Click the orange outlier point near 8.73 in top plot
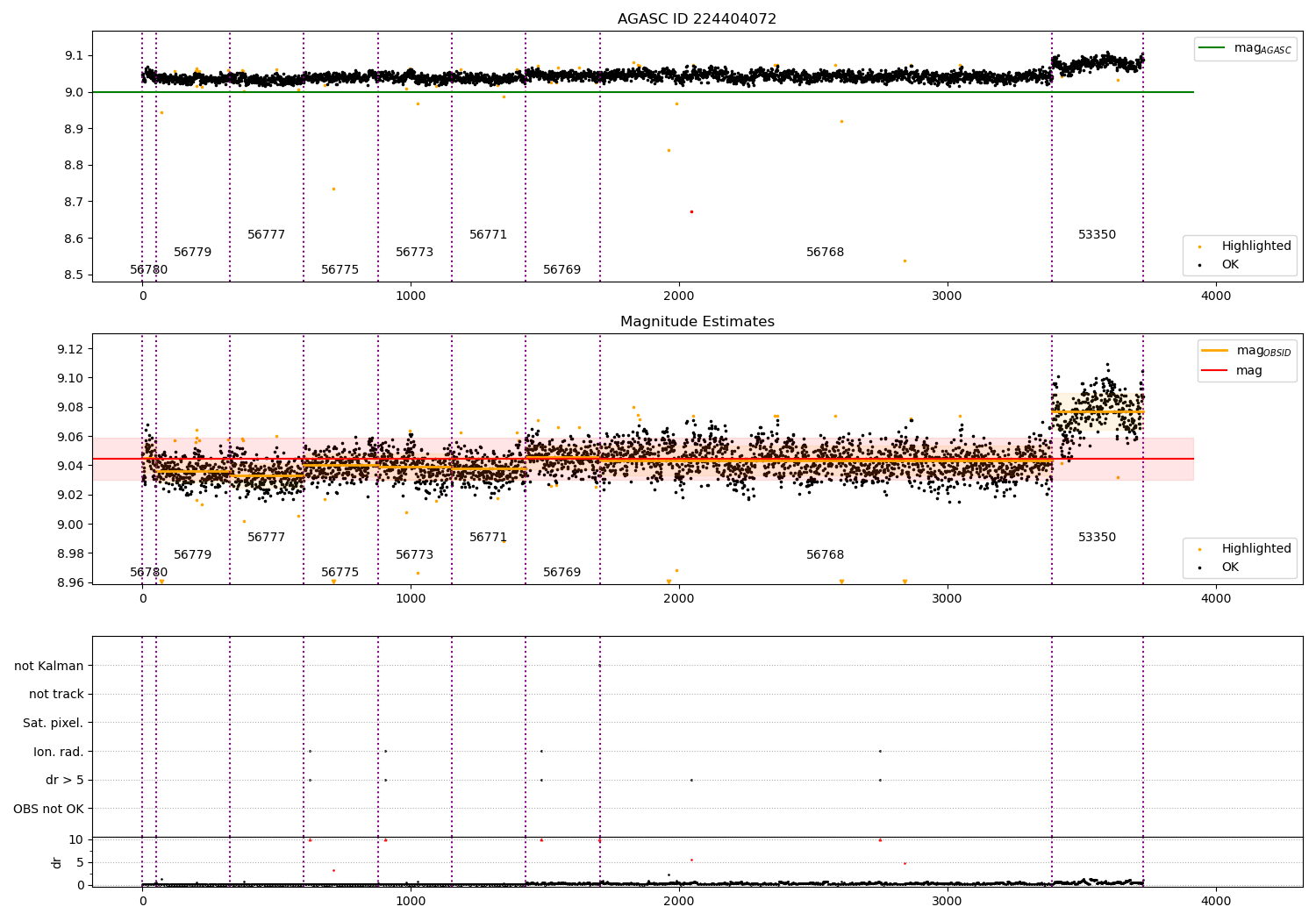The width and height of the screenshot is (1316, 921). coord(333,189)
